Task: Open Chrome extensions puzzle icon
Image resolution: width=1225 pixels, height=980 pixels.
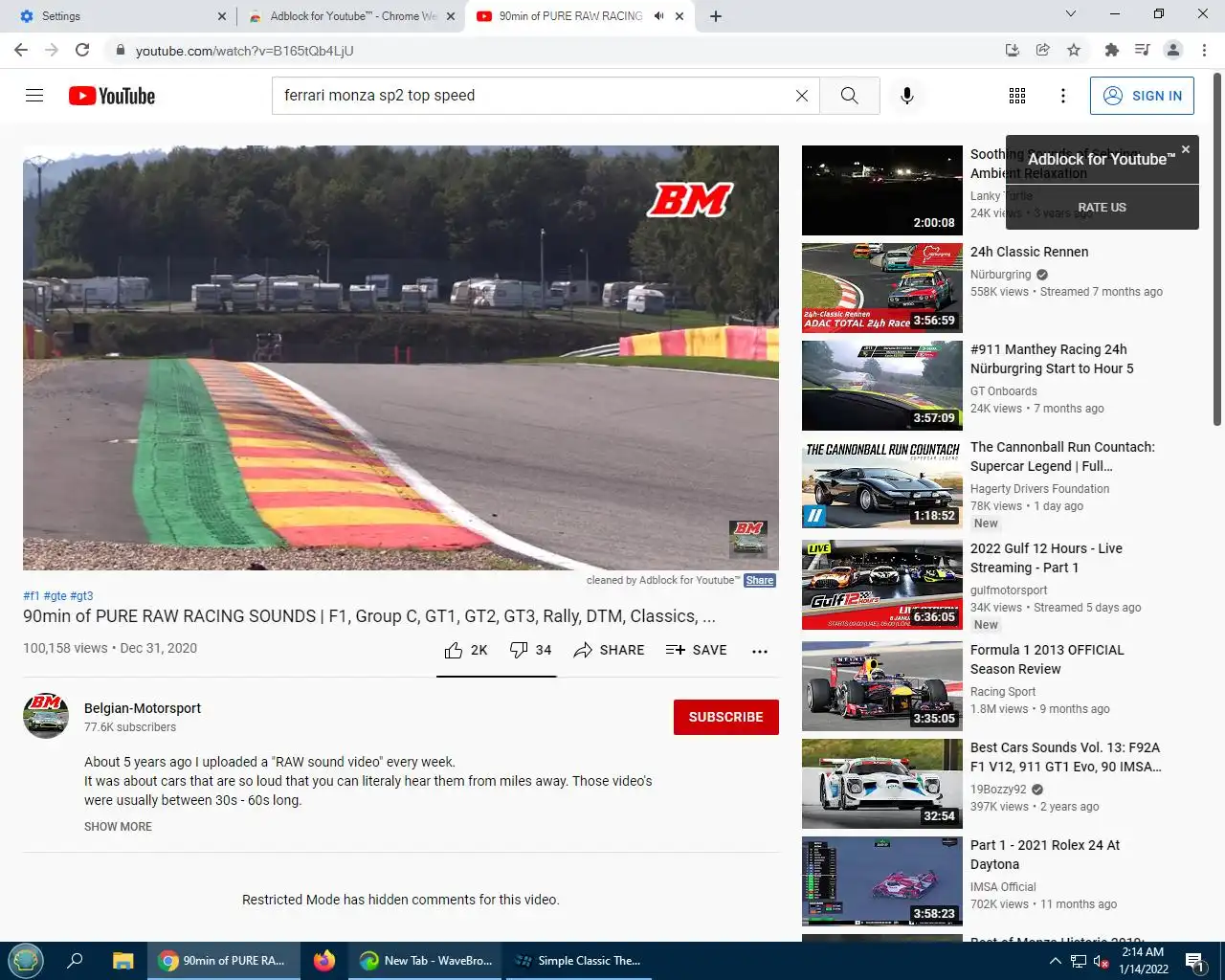Action: pos(1111,50)
